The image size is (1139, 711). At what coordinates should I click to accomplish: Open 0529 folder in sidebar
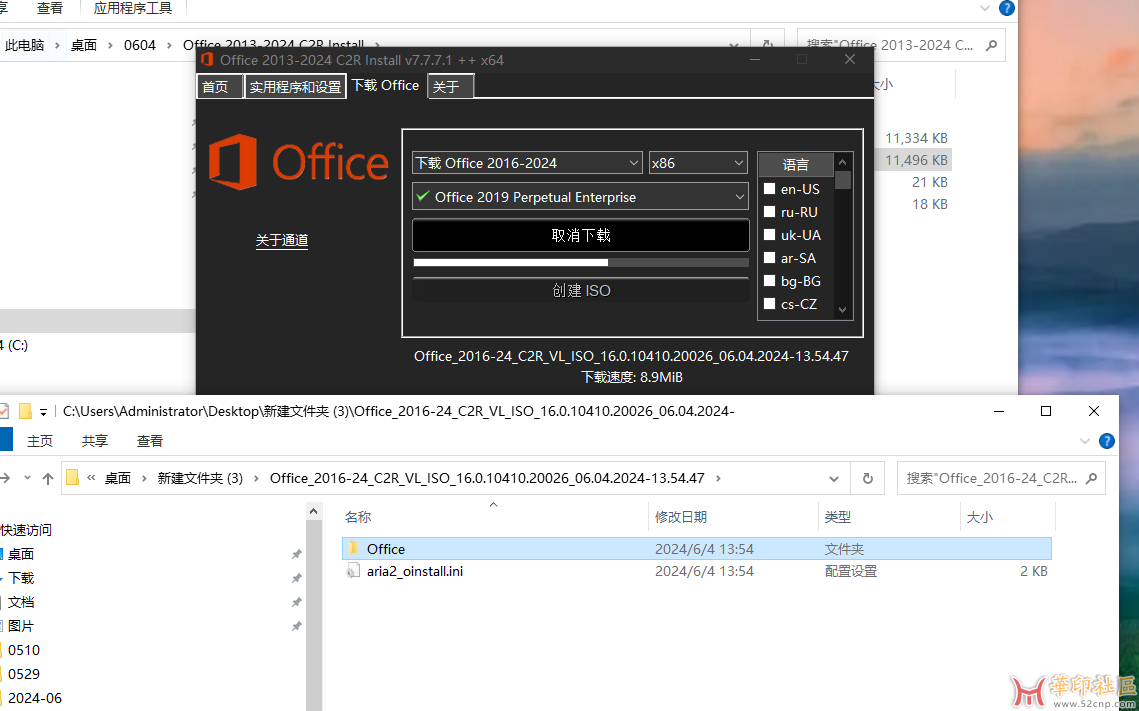(x=24, y=674)
